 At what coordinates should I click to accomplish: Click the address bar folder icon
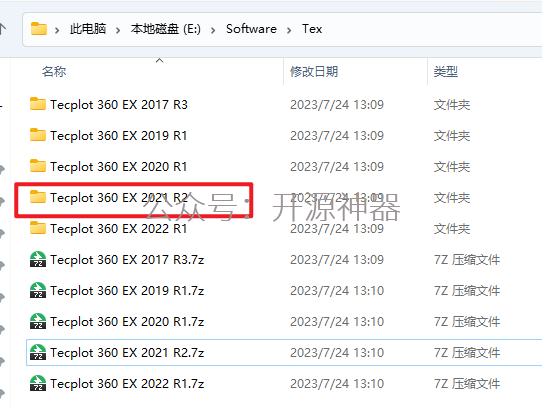tap(39, 29)
